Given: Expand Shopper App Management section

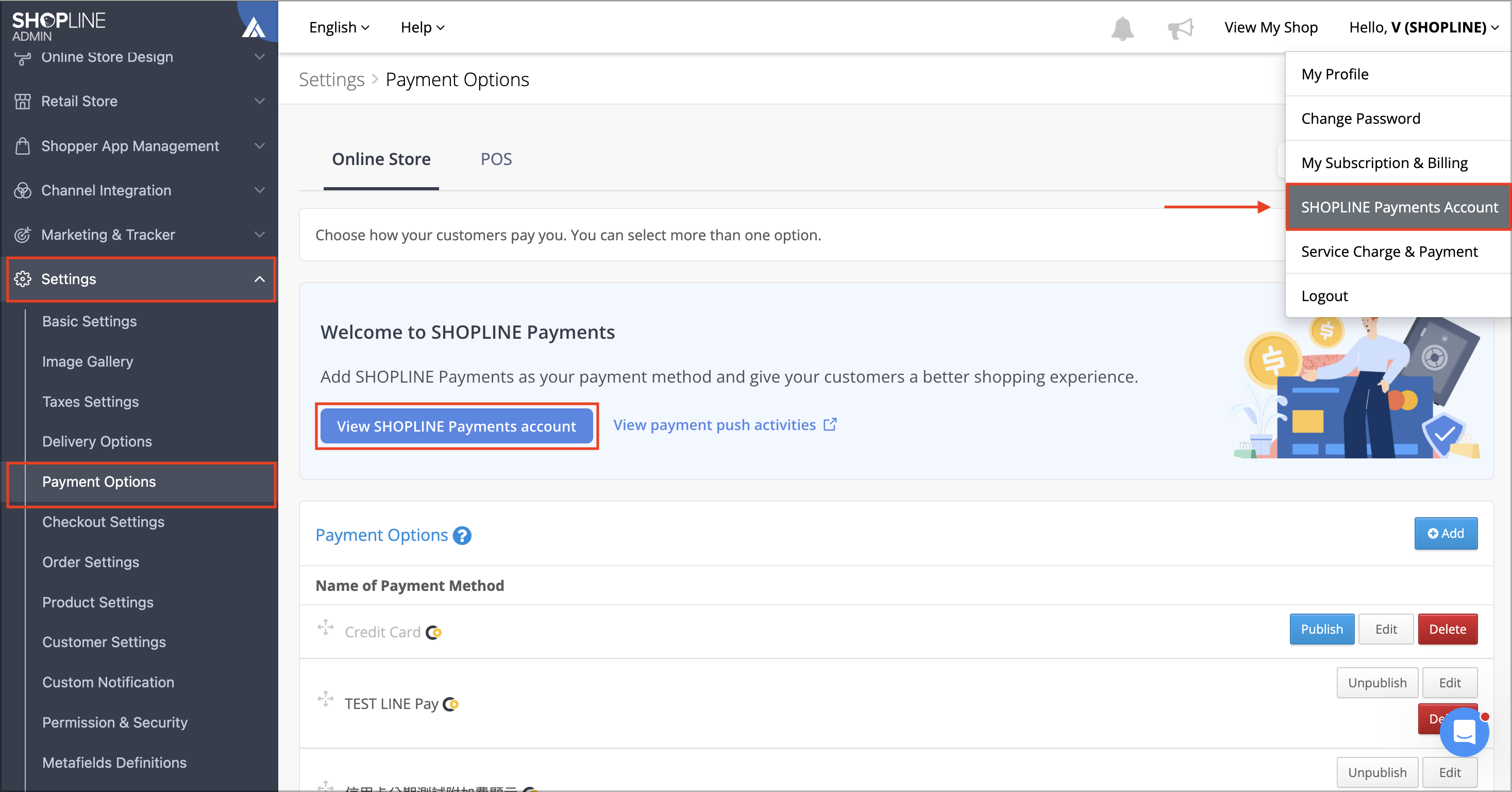Looking at the screenshot, I should 259,145.
